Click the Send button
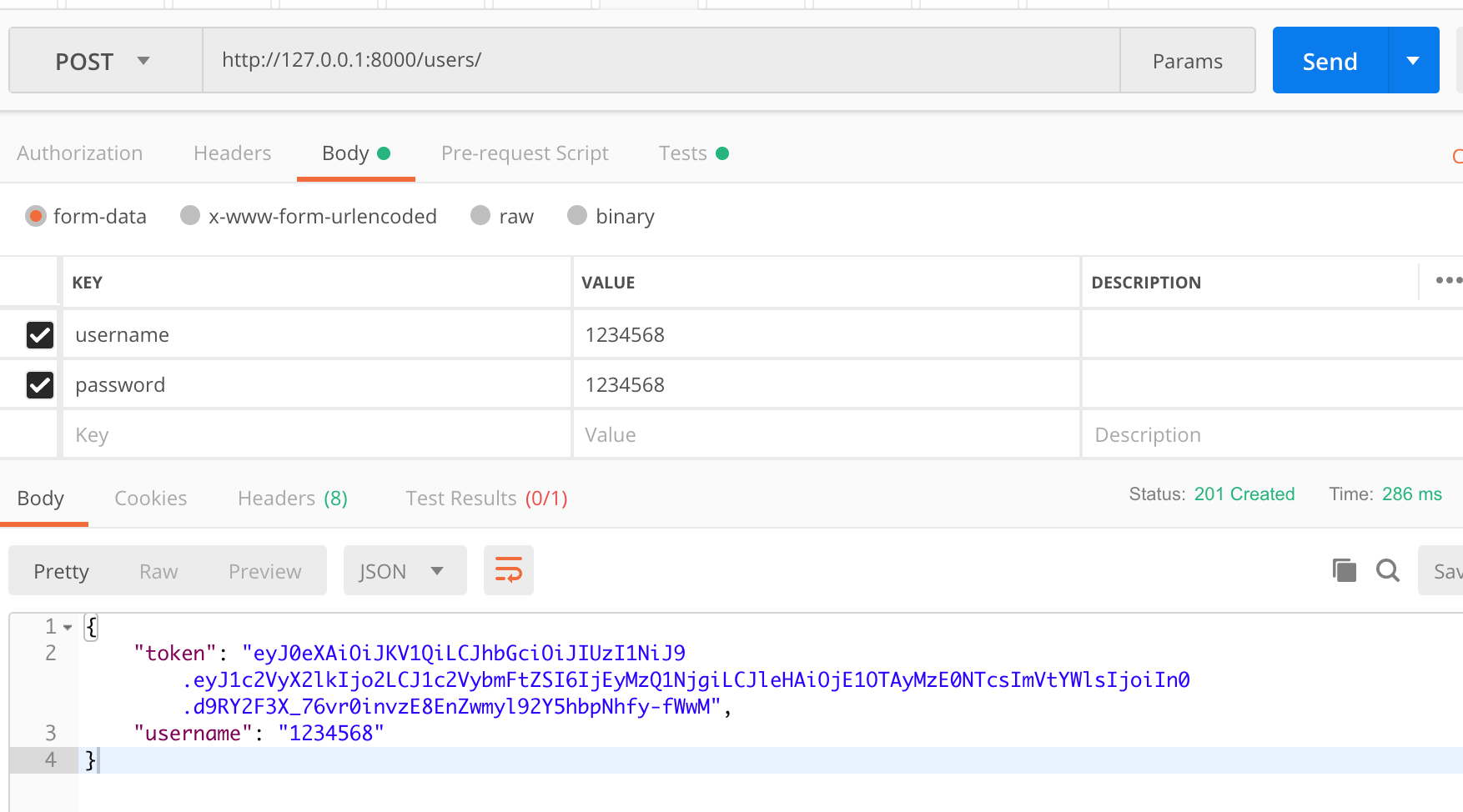Viewport: 1463px width, 812px height. (1330, 60)
